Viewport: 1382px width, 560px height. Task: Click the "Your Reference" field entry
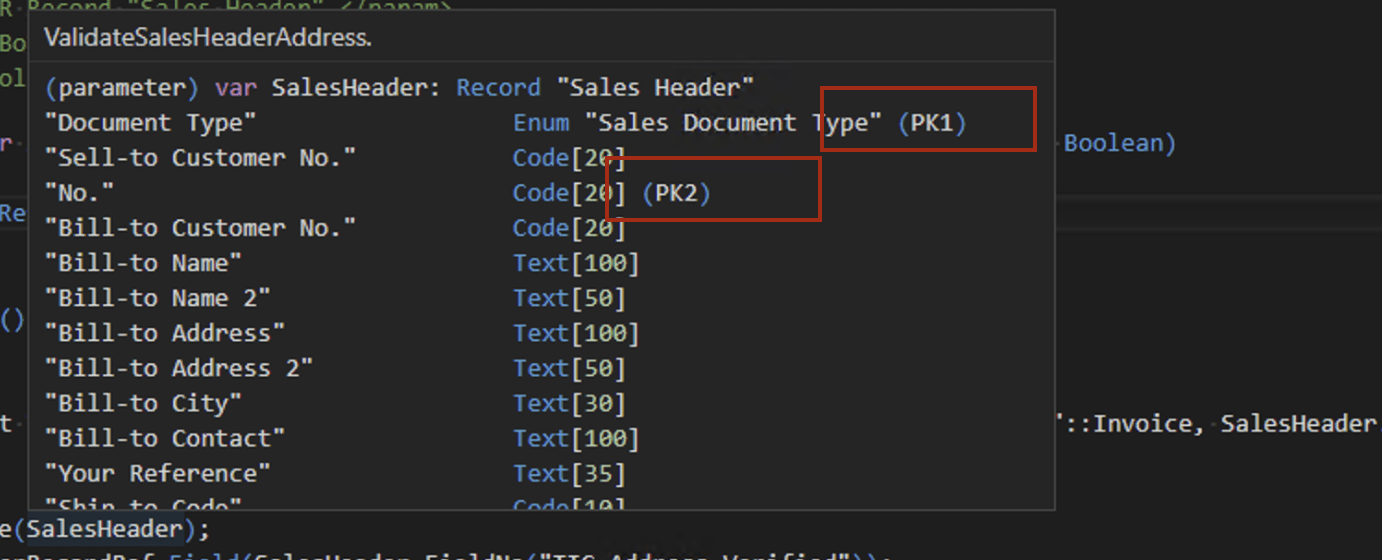158,473
